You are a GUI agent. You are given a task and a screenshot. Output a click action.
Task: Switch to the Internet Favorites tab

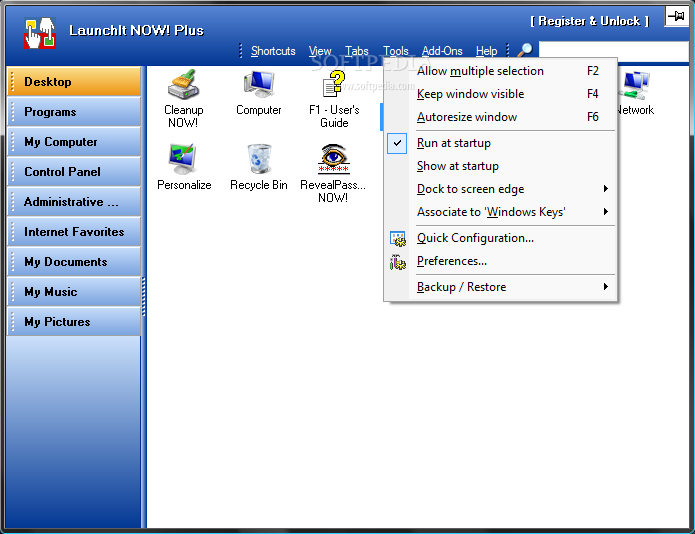tap(74, 232)
